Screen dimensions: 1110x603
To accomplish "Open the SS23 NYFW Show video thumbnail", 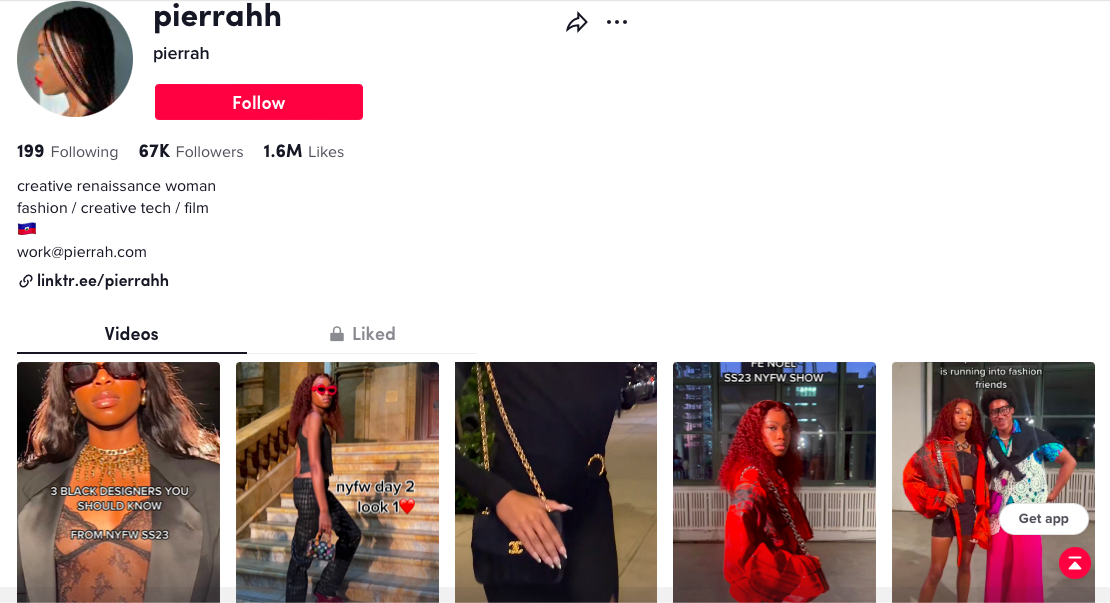I will 774,482.
